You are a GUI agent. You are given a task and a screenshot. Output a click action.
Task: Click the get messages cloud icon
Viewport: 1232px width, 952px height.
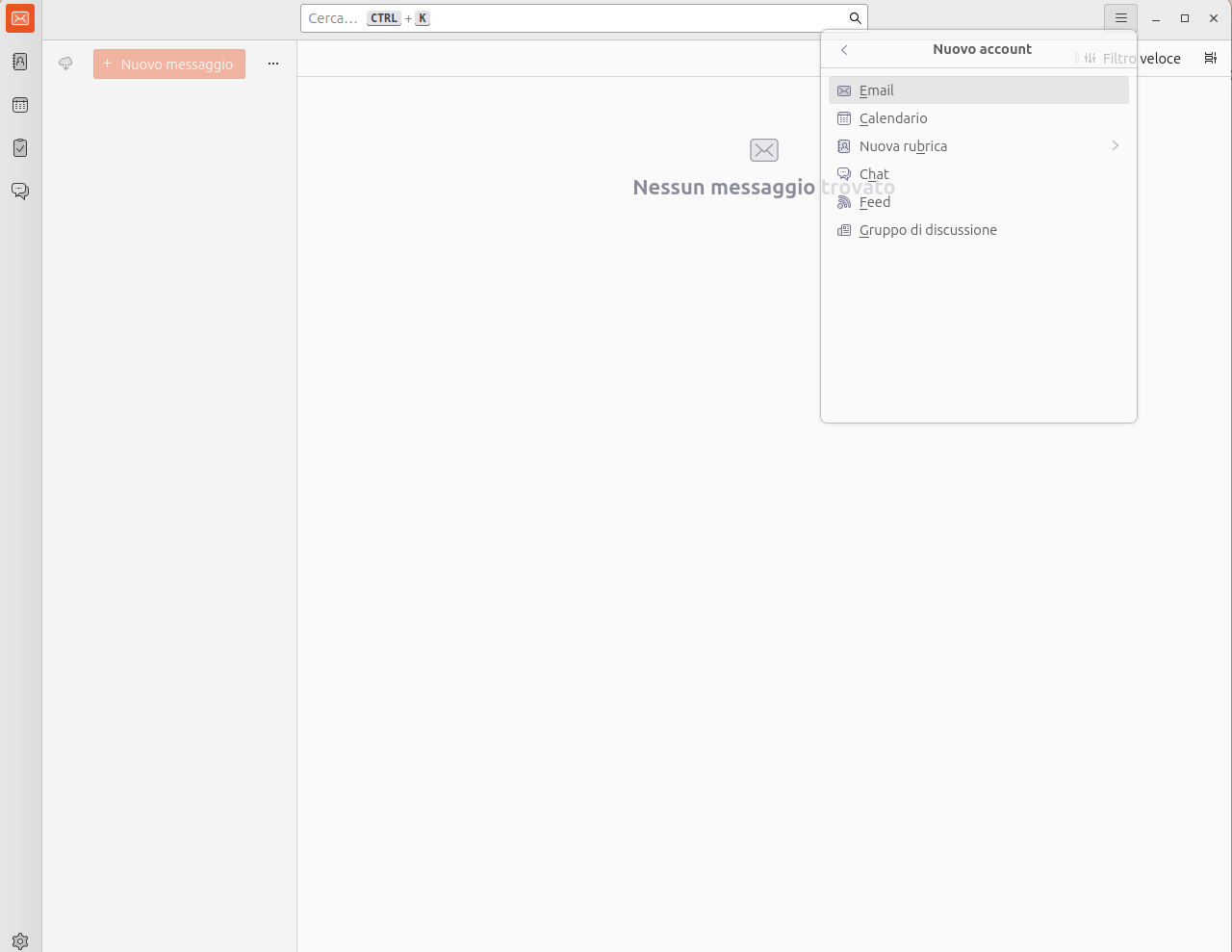(x=65, y=64)
